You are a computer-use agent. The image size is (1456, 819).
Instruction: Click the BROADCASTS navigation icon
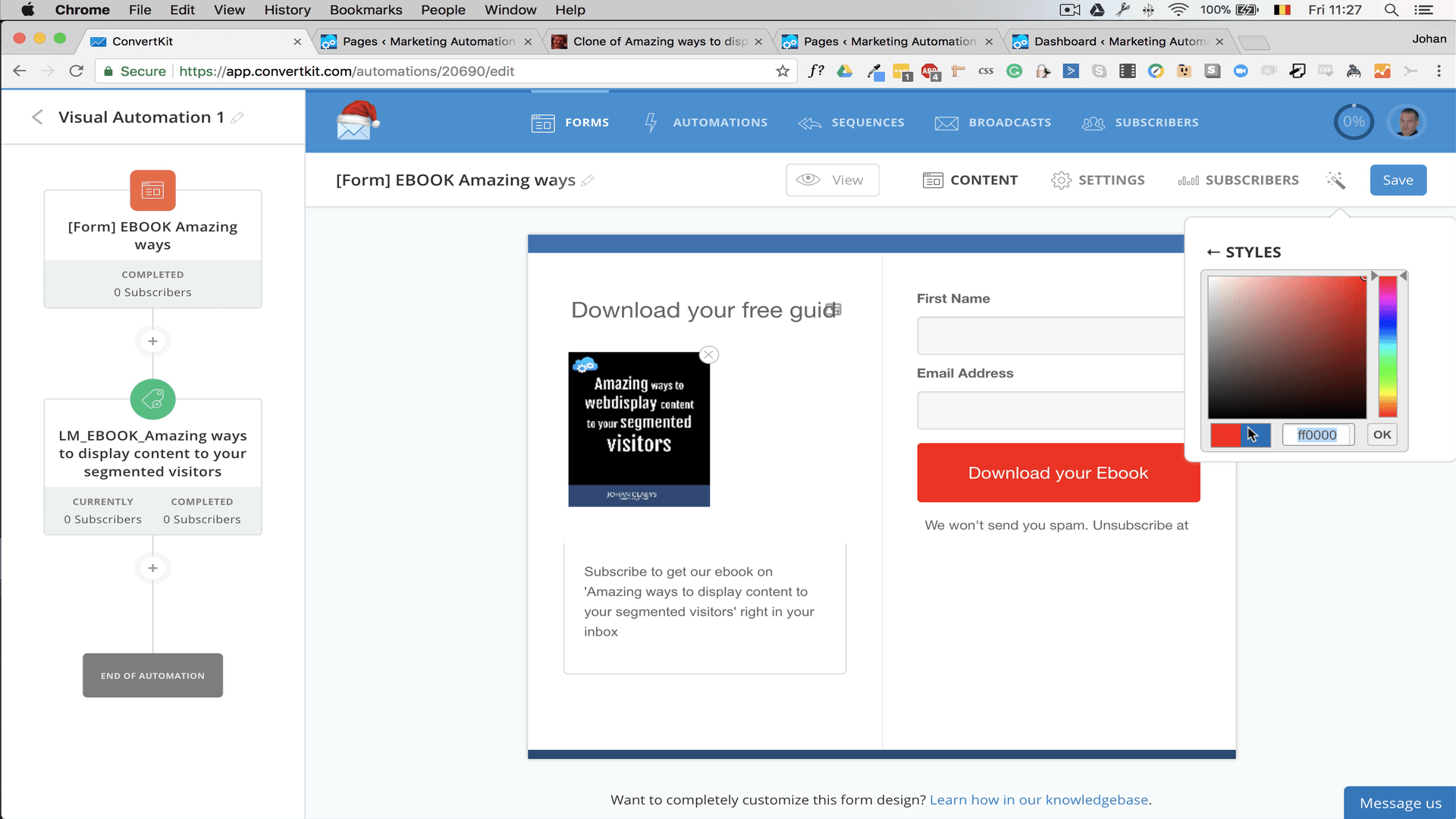[x=946, y=122]
